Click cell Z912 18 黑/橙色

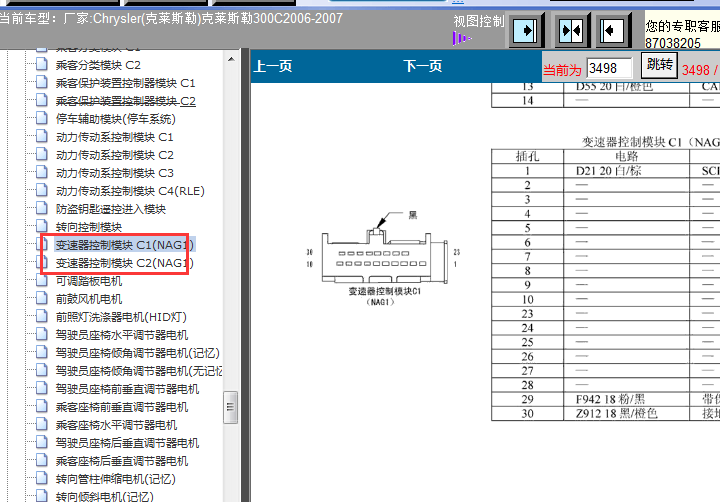626,413
